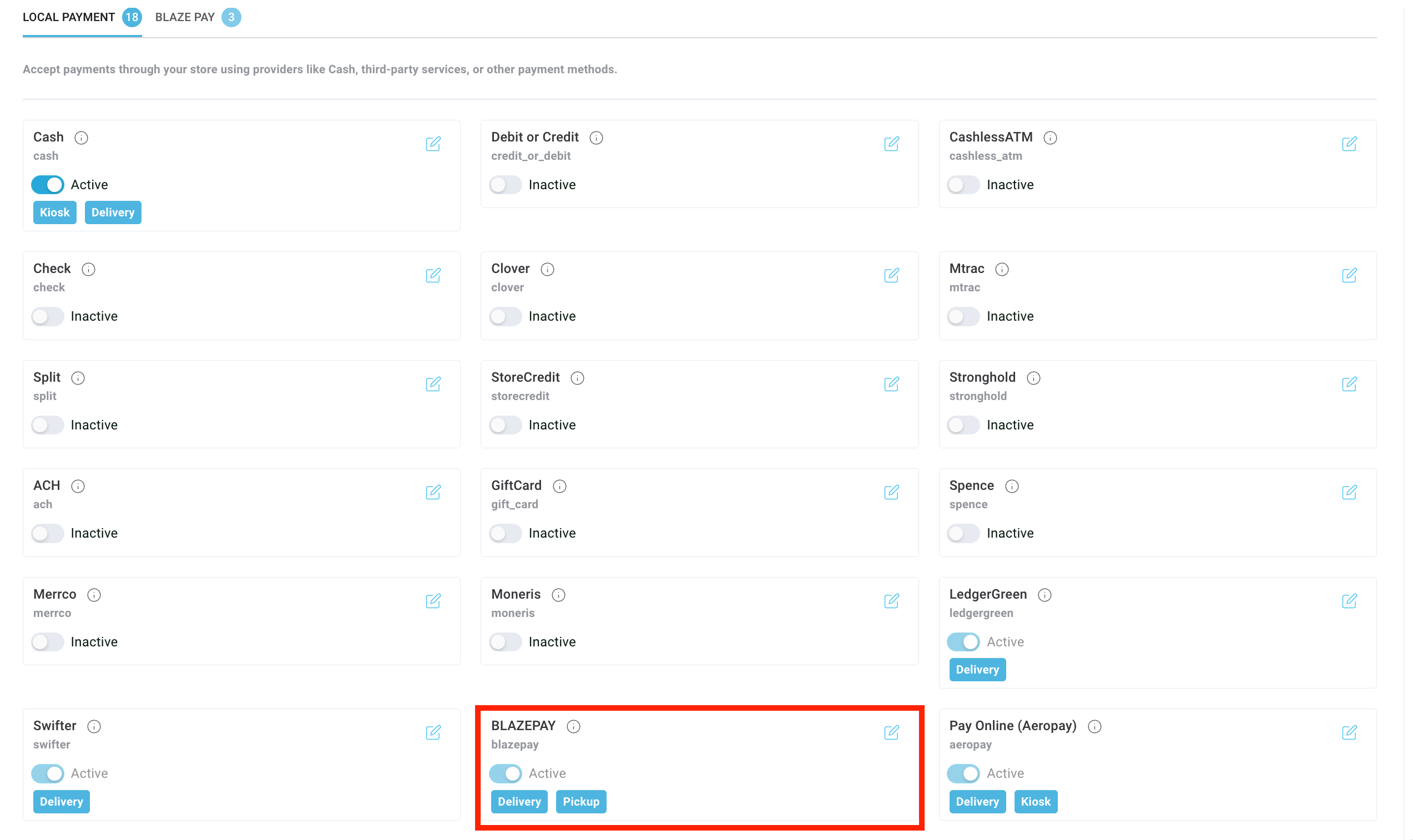The image size is (1413, 840).
Task: Click the Pickup tag under BLAZEPAY
Action: [x=581, y=801]
